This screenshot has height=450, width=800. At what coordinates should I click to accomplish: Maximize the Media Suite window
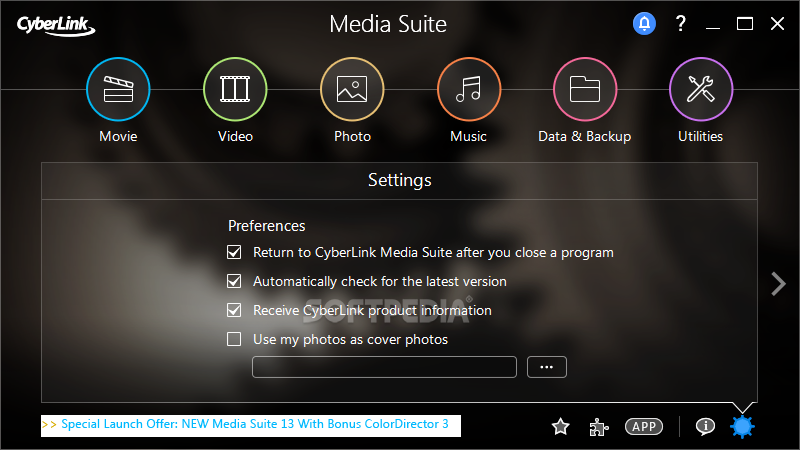(x=745, y=23)
